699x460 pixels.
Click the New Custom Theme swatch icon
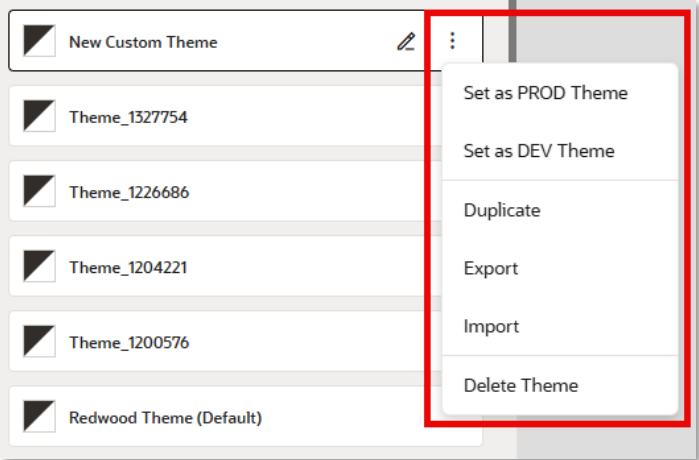point(39,42)
